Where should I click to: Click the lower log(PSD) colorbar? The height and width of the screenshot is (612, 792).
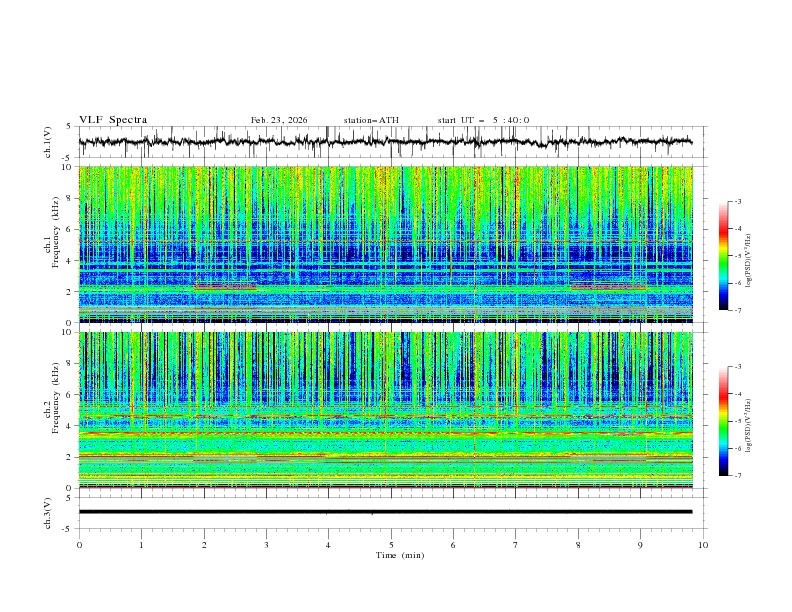(x=723, y=421)
